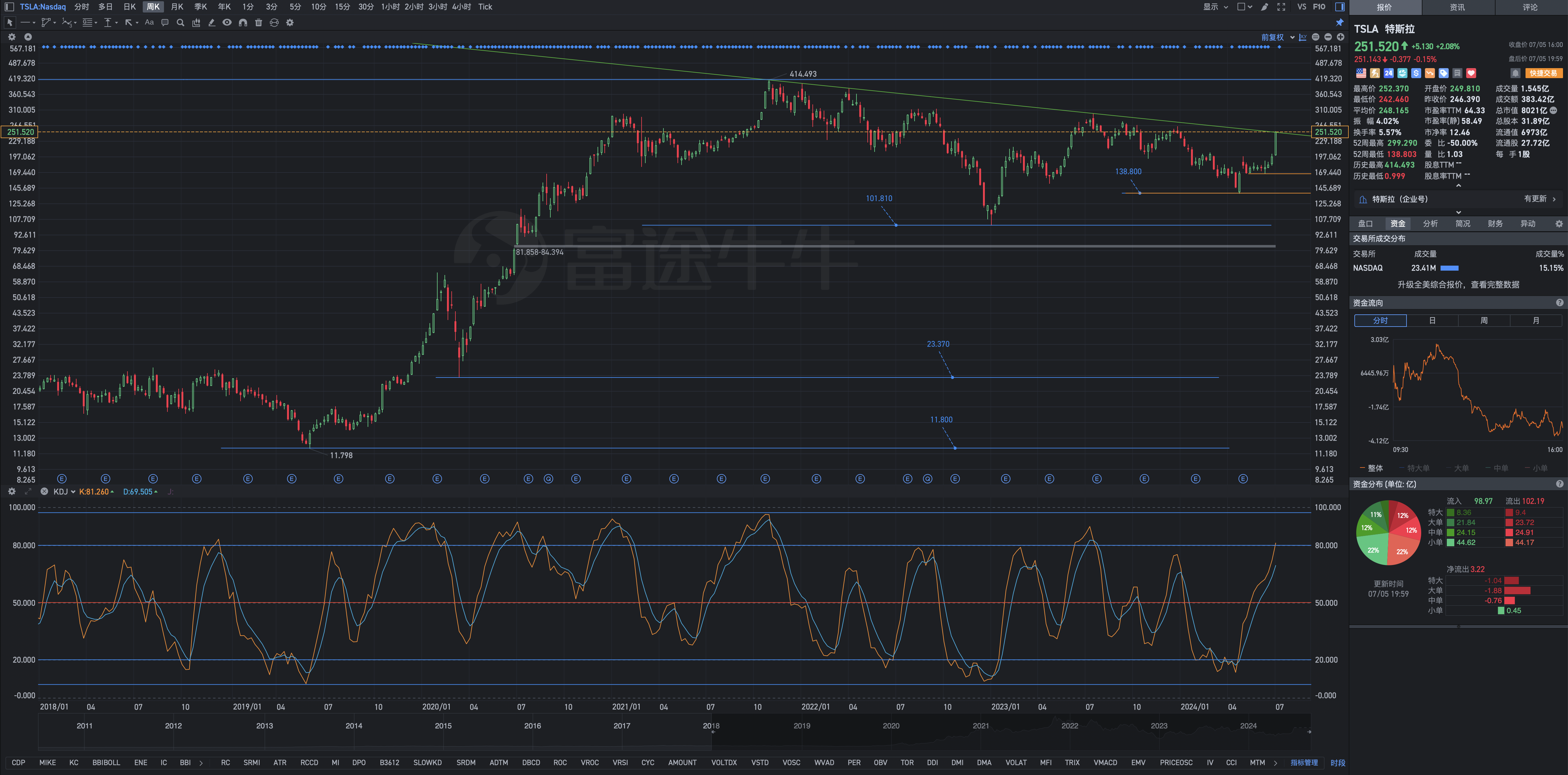Toggle 整体 line in fund flow legend
1568x775 pixels.
tap(1372, 468)
